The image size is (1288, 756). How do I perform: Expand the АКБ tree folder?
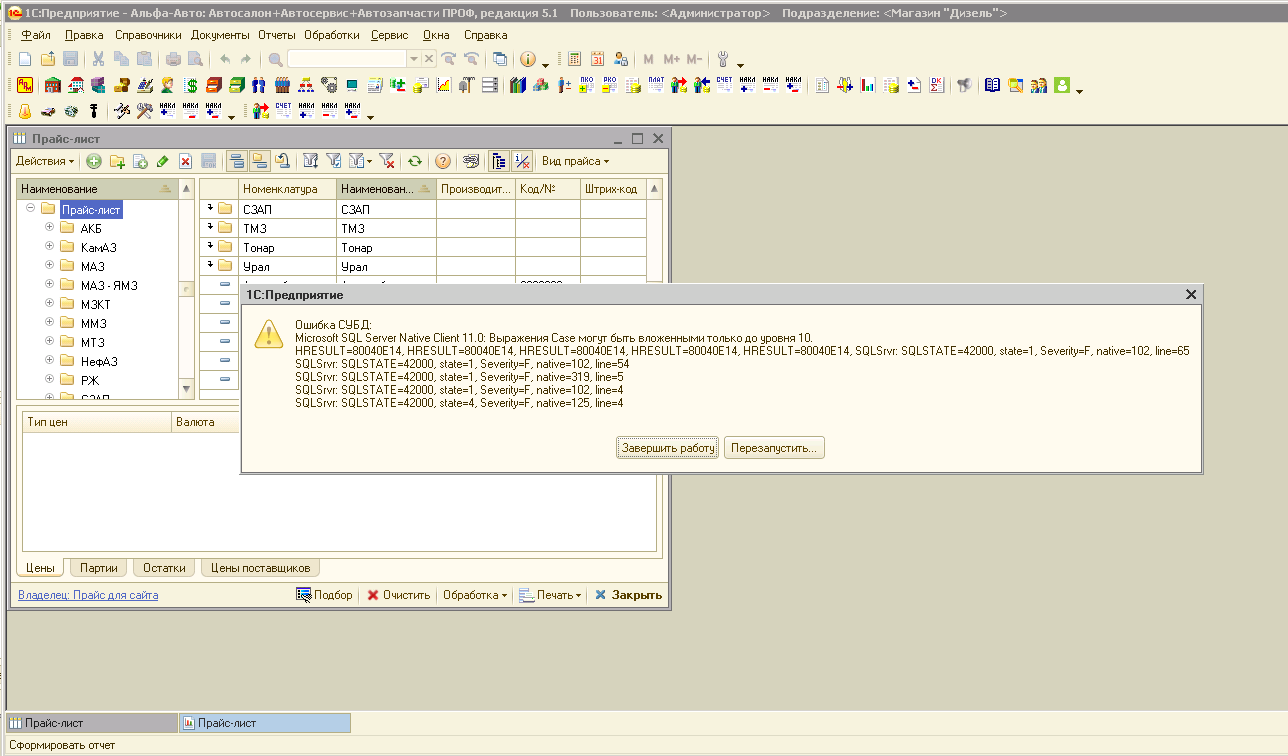point(49,228)
